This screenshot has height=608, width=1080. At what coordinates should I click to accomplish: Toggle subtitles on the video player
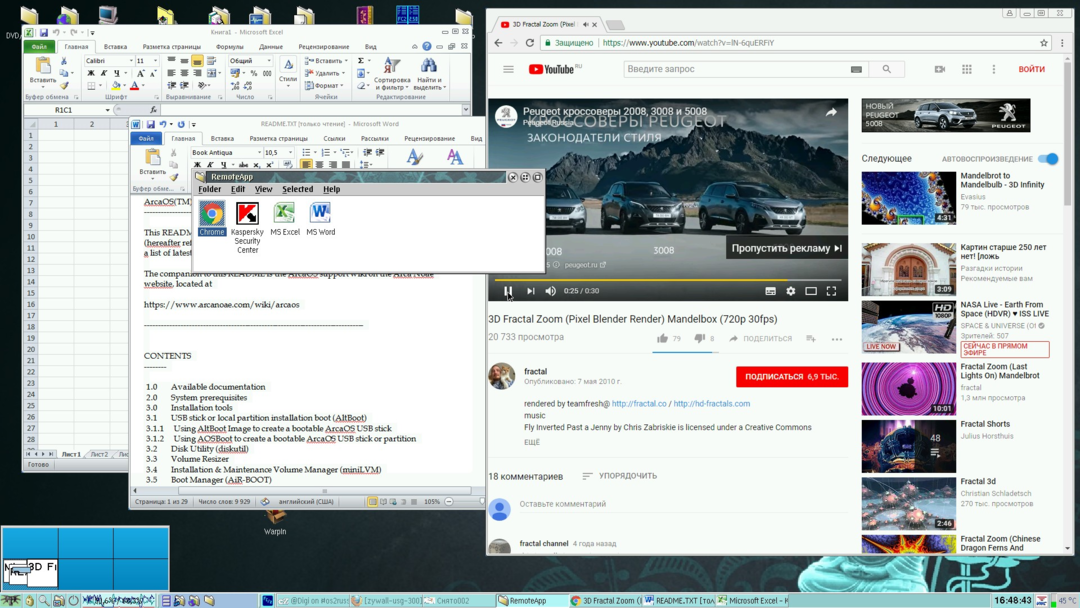[x=770, y=291]
